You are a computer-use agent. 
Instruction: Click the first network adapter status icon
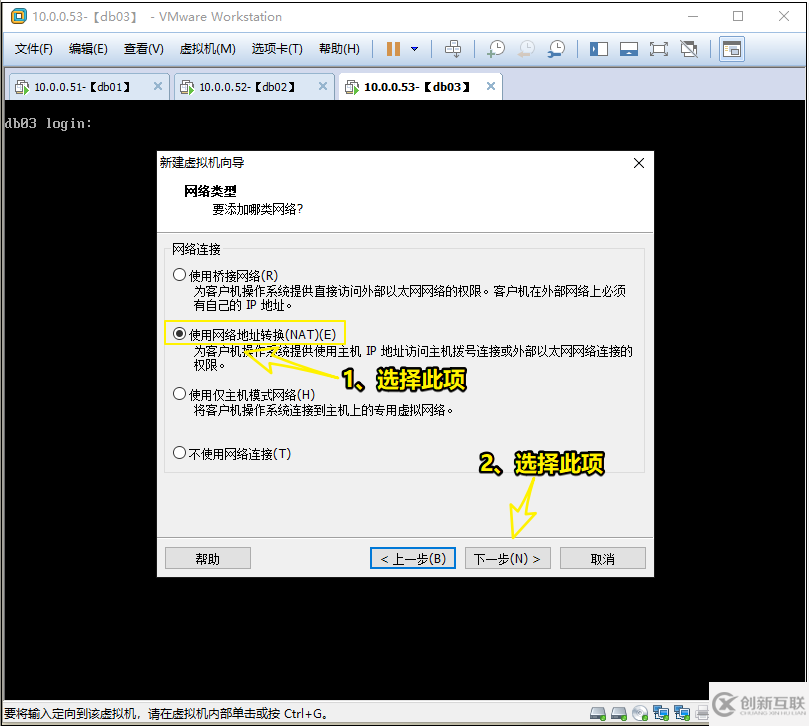pyautogui.click(x=661, y=713)
